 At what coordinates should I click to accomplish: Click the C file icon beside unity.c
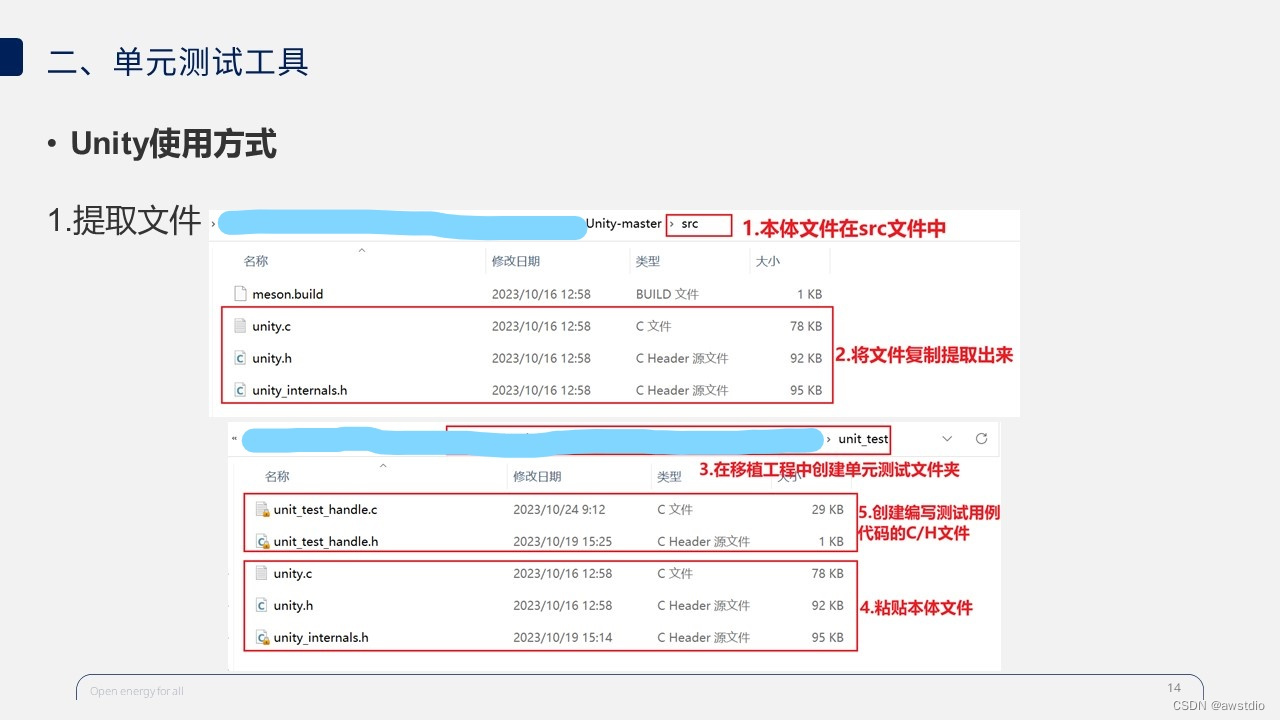pos(240,325)
